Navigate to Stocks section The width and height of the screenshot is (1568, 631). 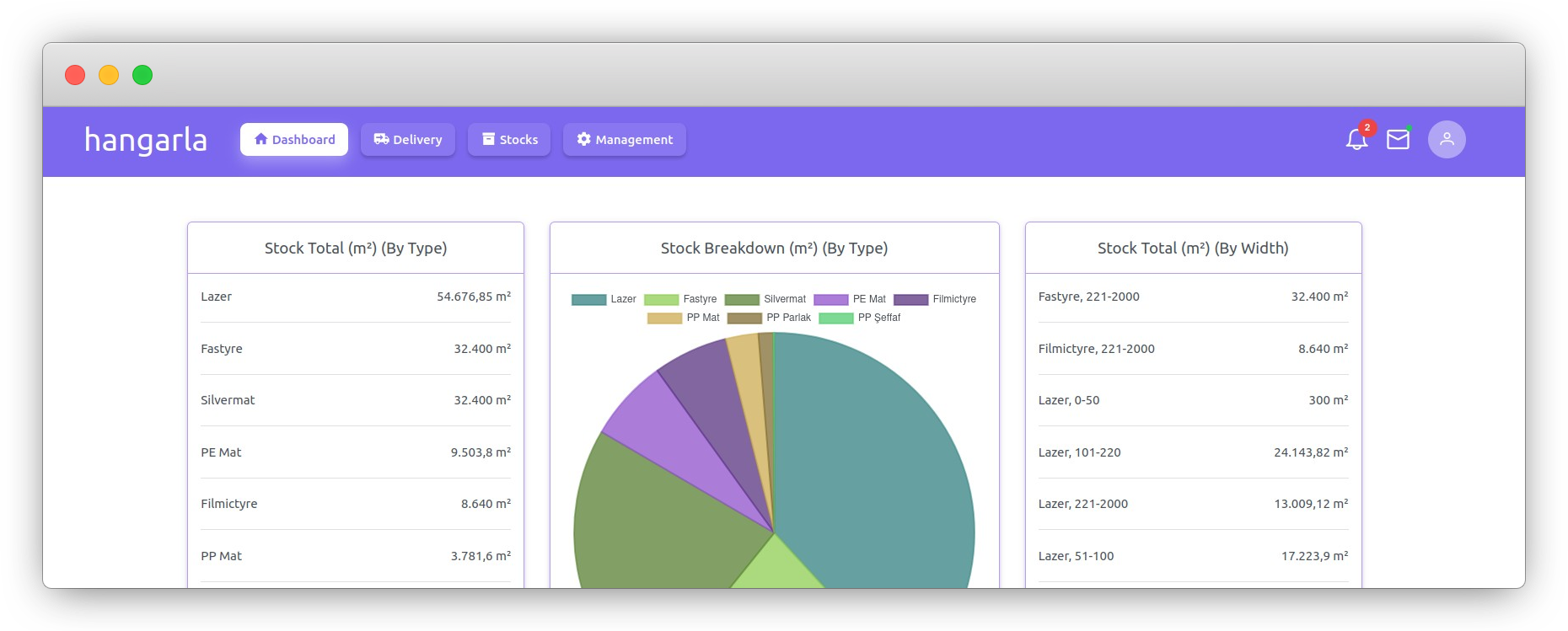pyautogui.click(x=509, y=140)
